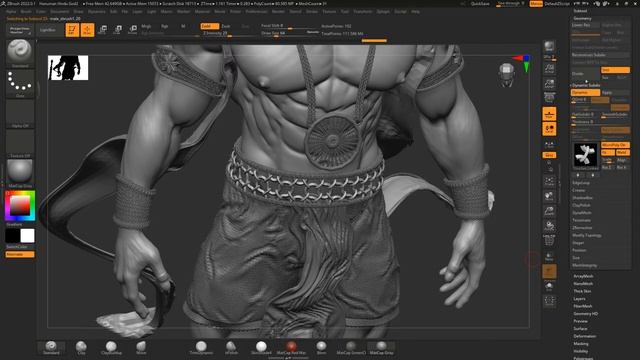Open the Preferences menu

tap(256, 11)
